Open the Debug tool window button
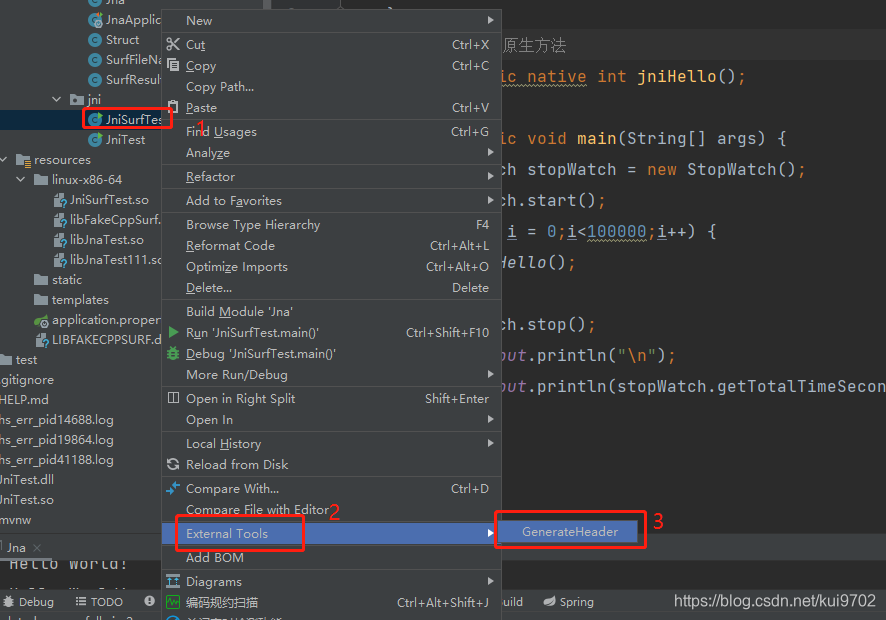886x620 pixels. pos(28,601)
